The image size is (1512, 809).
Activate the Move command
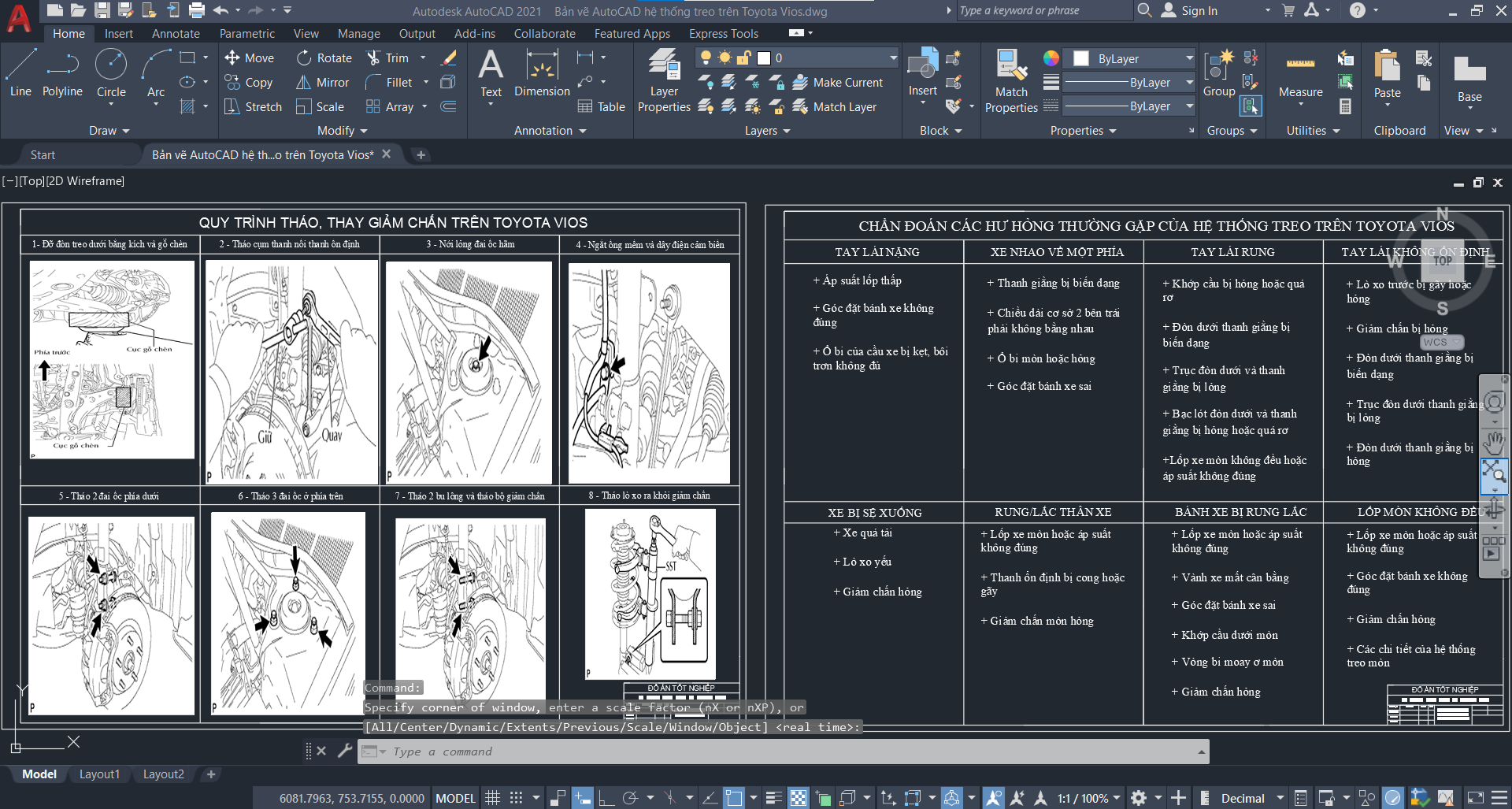(x=249, y=58)
